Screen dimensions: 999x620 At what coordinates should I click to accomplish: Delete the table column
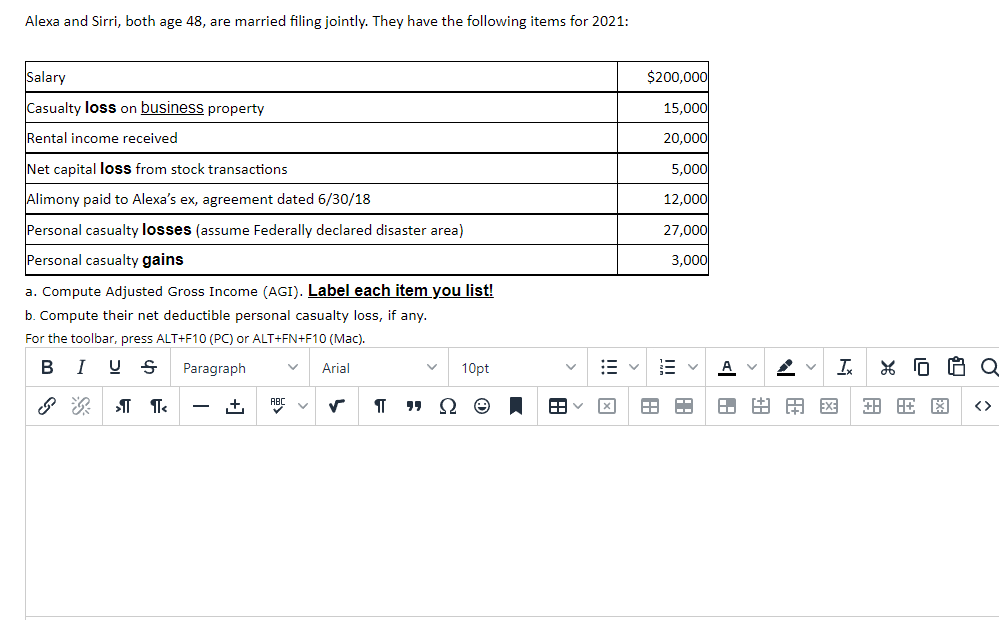[x=940, y=406]
